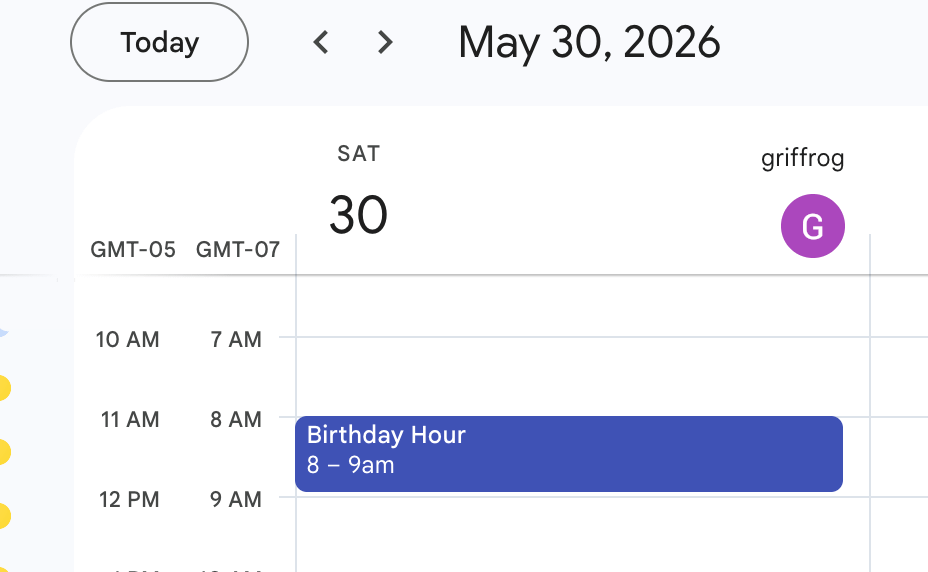Click the SAT weekday label
The height and width of the screenshot is (572, 928).
click(358, 154)
